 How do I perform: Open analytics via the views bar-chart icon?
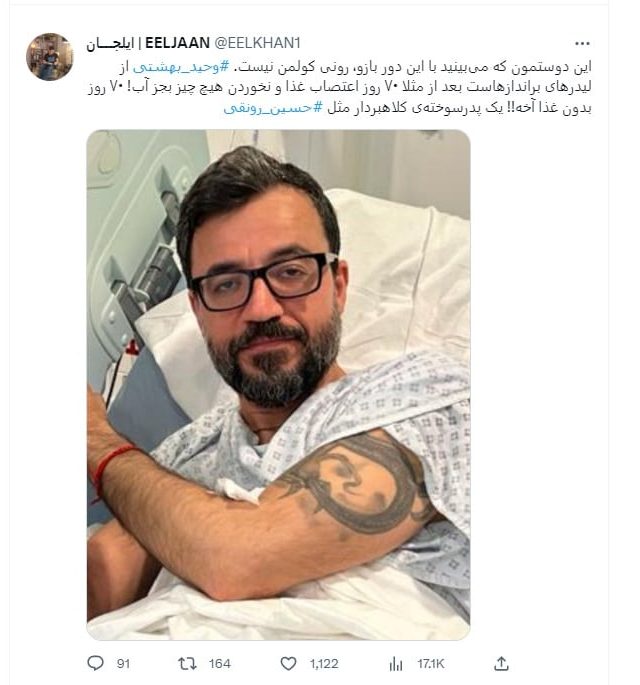[x=396, y=664]
